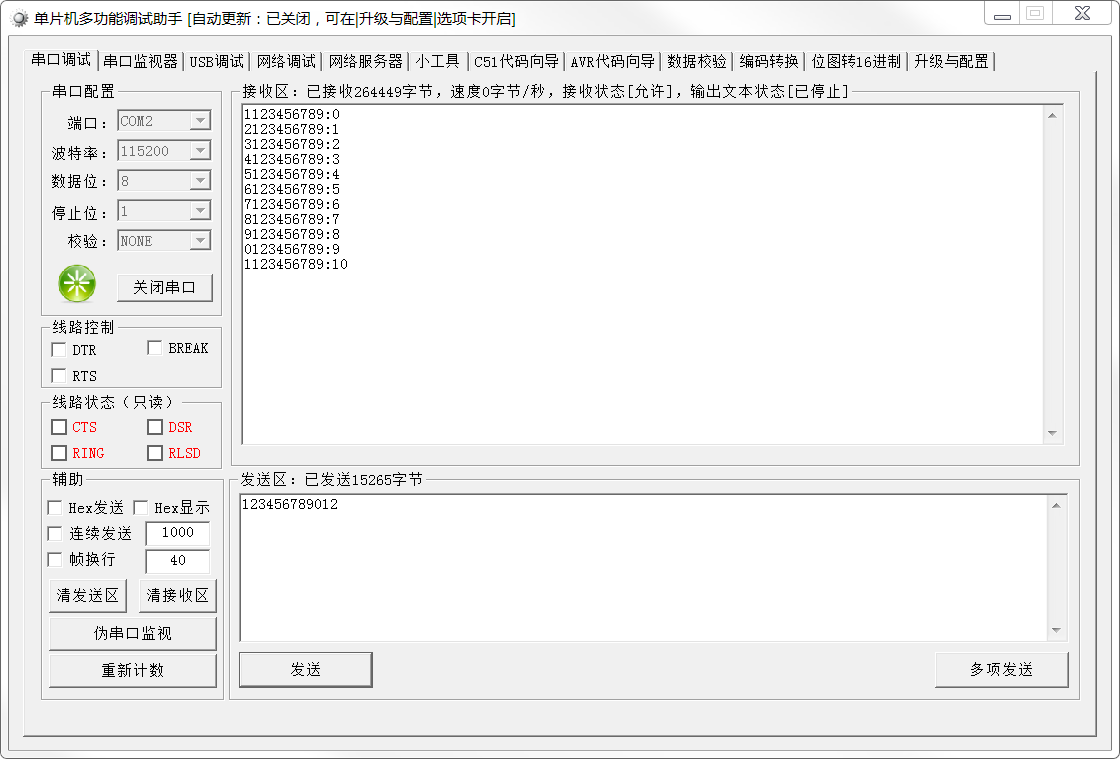Switch to the 网络调试 tab
This screenshot has height=759, width=1120.
pyautogui.click(x=286, y=61)
